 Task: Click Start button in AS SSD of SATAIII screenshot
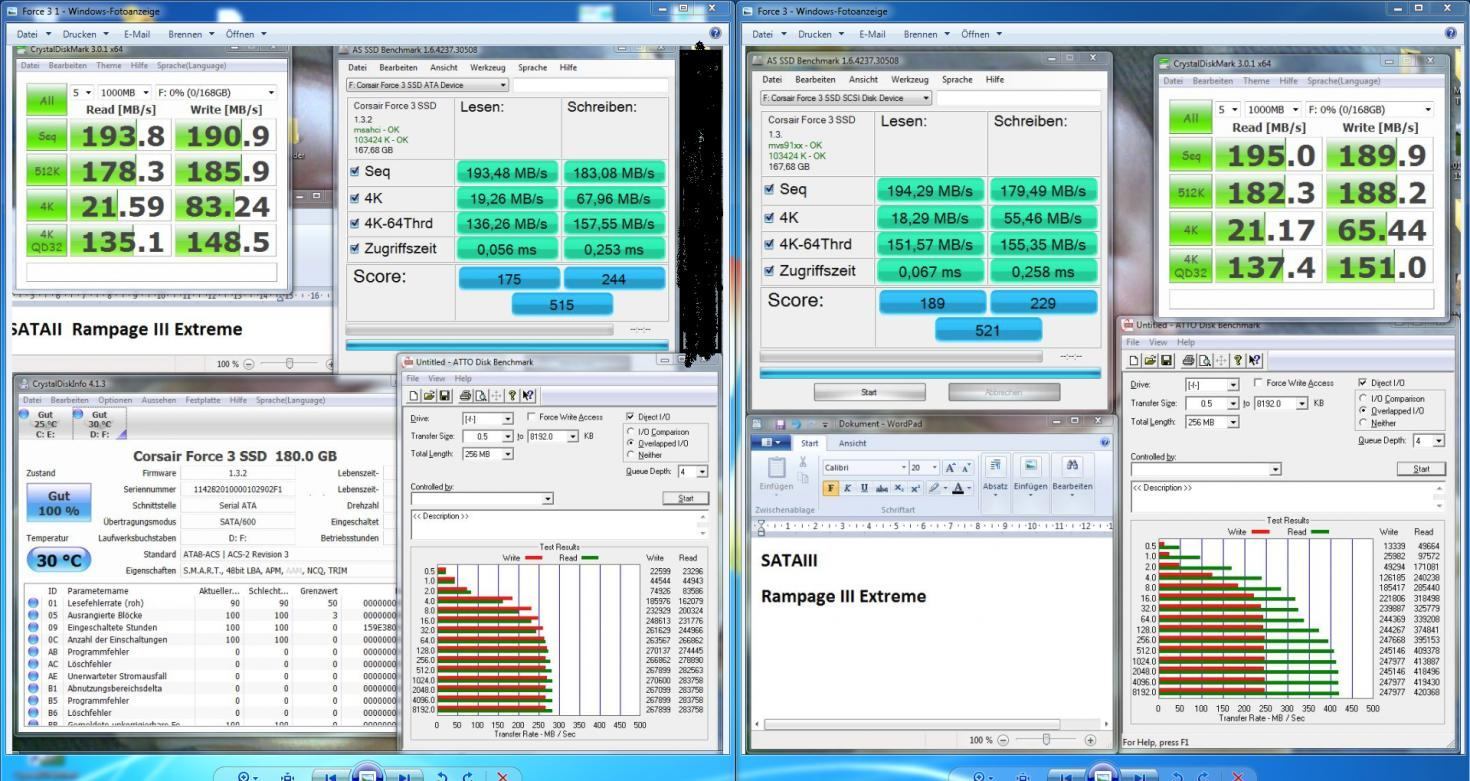[x=869, y=392]
